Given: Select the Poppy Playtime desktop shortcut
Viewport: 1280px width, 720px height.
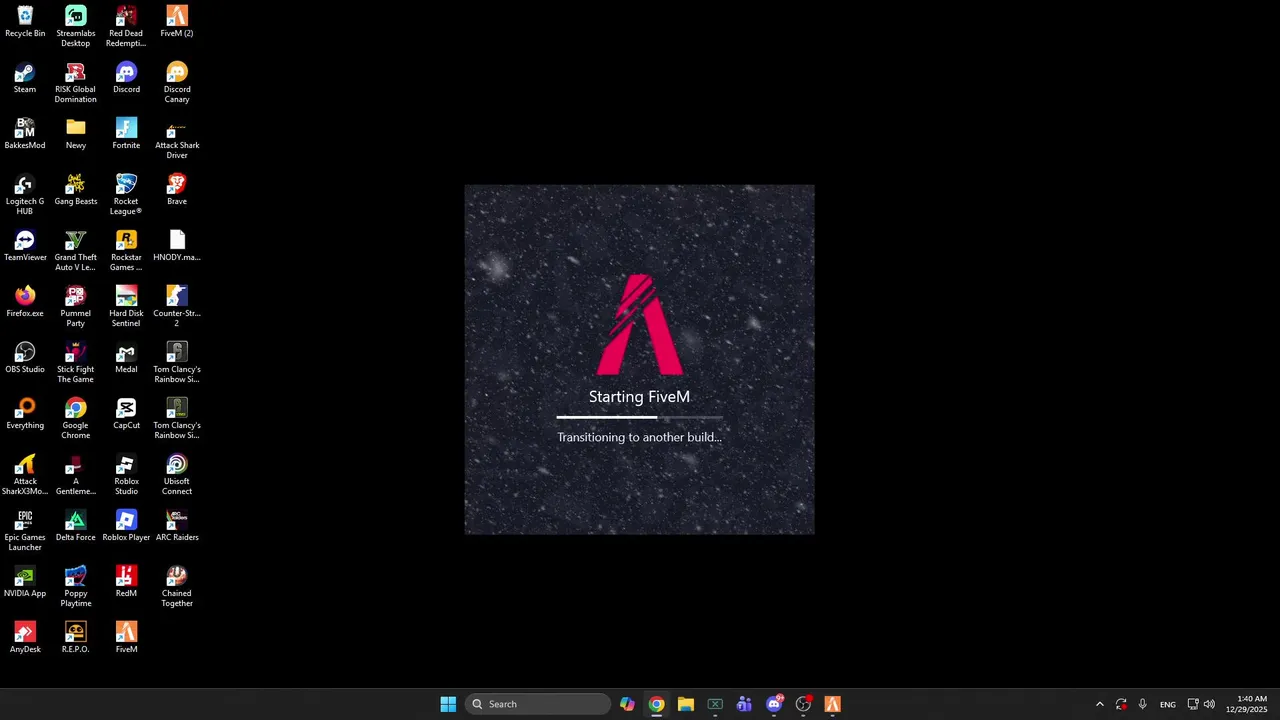Looking at the screenshot, I should (75, 586).
